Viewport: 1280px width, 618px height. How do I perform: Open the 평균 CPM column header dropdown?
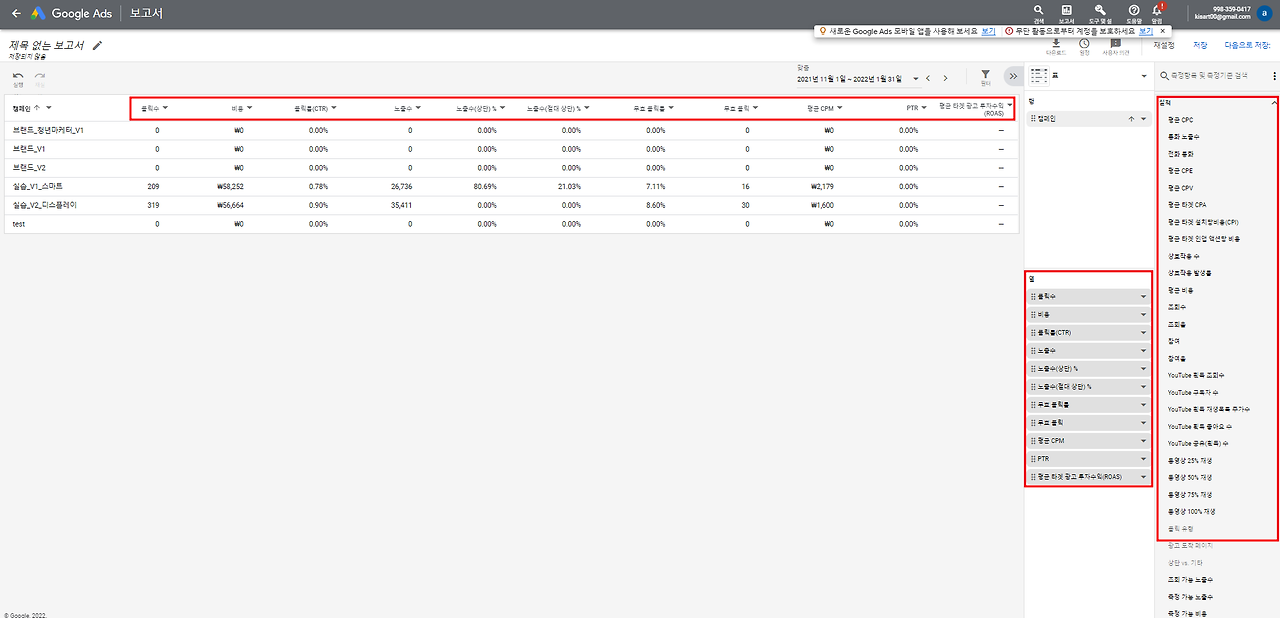840,107
